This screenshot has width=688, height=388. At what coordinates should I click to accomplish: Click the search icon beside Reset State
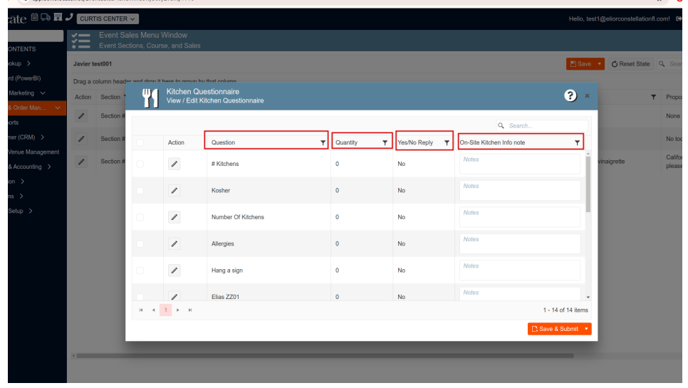click(662, 64)
